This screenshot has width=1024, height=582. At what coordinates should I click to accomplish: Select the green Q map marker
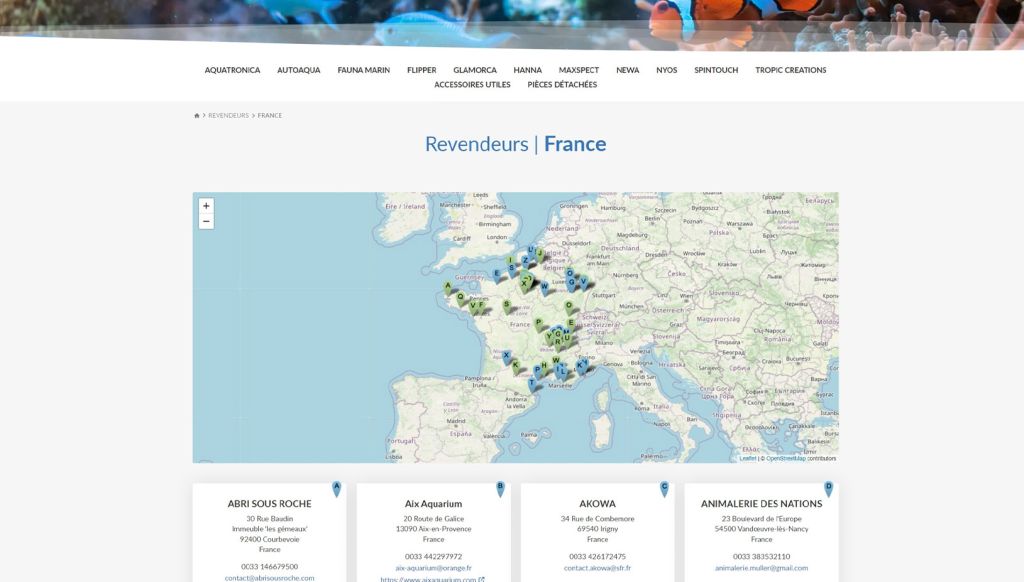tap(460, 299)
